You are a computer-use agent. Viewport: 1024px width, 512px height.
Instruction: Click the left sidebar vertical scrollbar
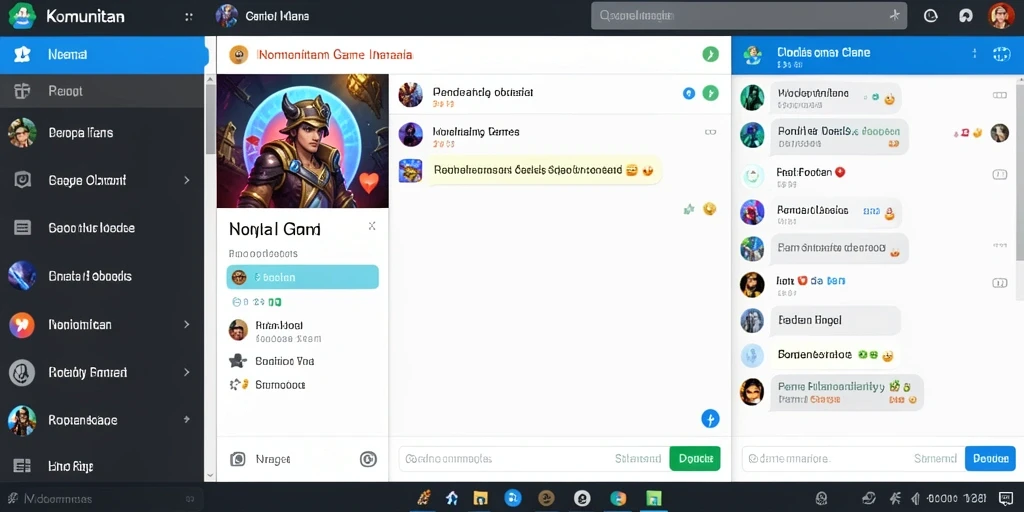(x=210, y=278)
